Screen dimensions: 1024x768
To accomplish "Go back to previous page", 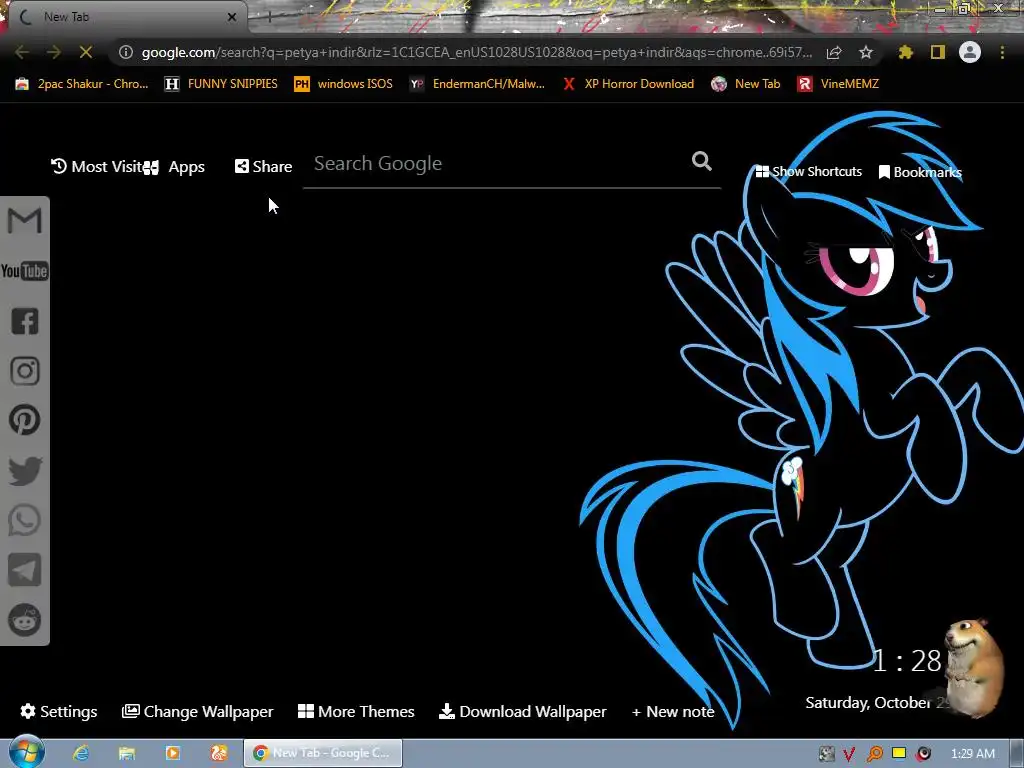I will (22, 52).
